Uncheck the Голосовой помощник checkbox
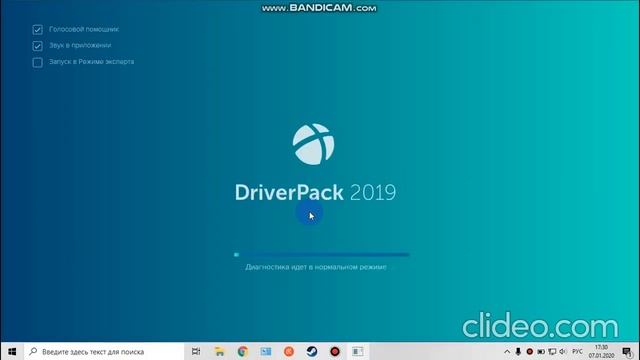 coord(38,29)
